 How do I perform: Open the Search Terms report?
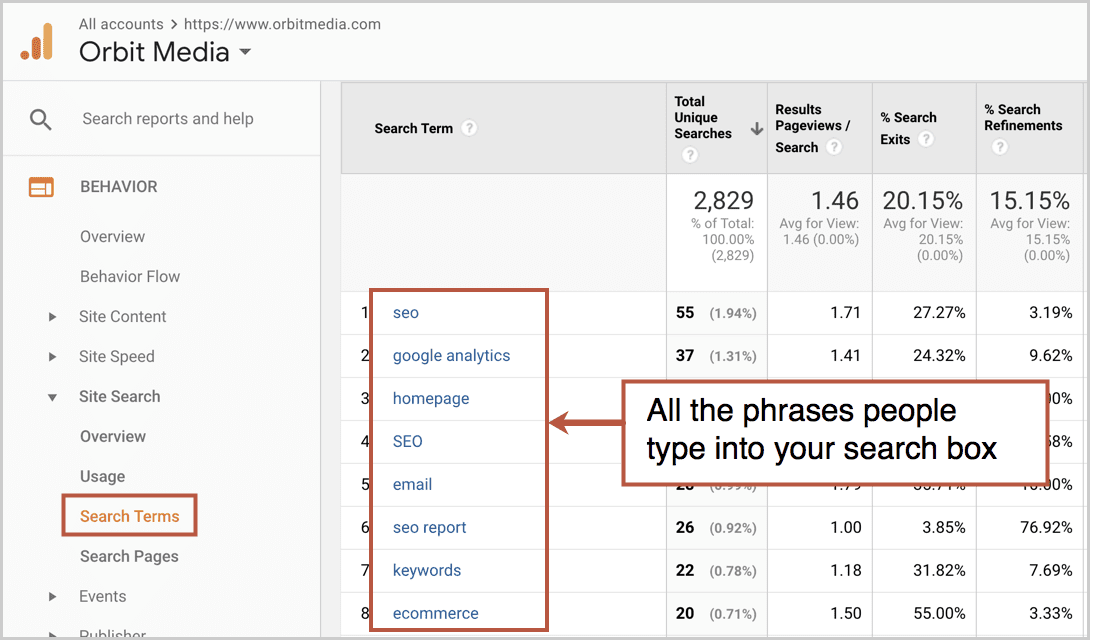point(129,516)
